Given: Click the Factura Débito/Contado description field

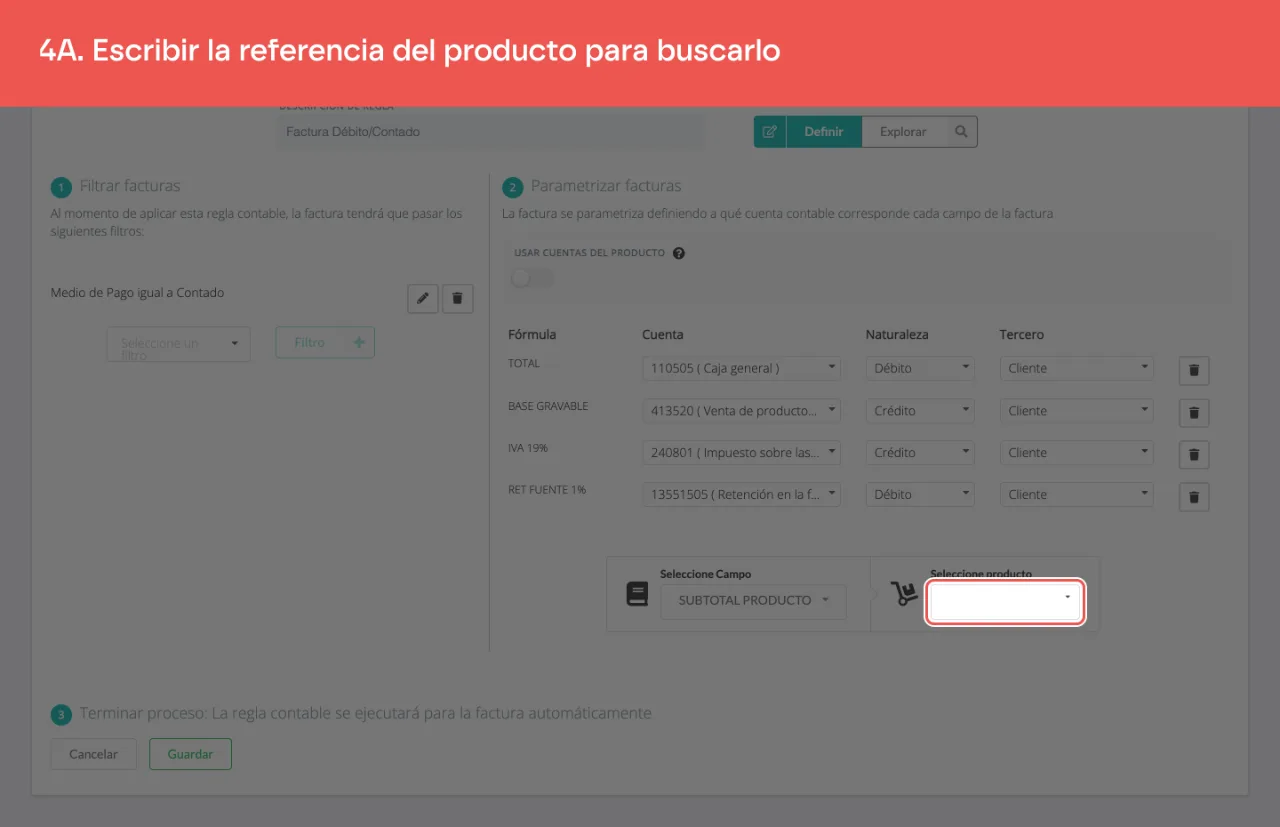Looking at the screenshot, I should coord(490,132).
